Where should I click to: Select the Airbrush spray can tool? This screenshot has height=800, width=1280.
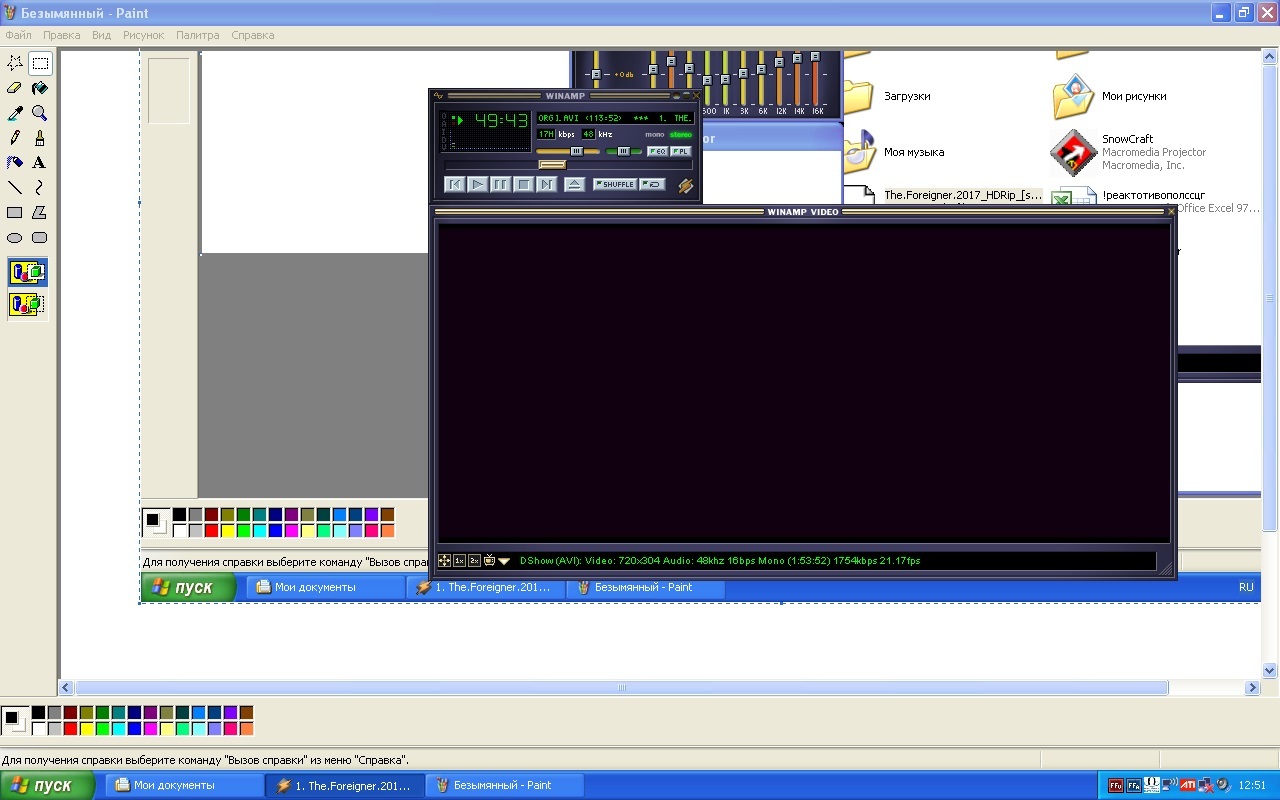click(x=15, y=163)
